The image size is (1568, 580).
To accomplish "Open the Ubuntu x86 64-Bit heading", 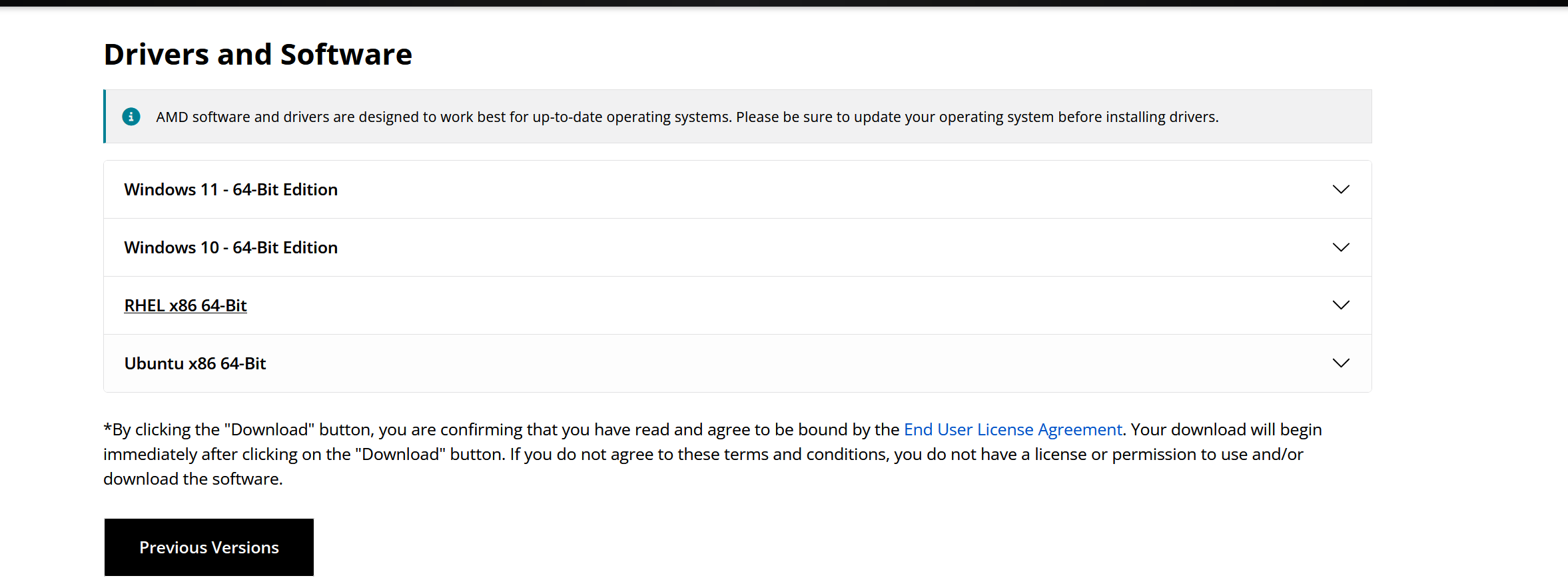I will click(x=195, y=363).
